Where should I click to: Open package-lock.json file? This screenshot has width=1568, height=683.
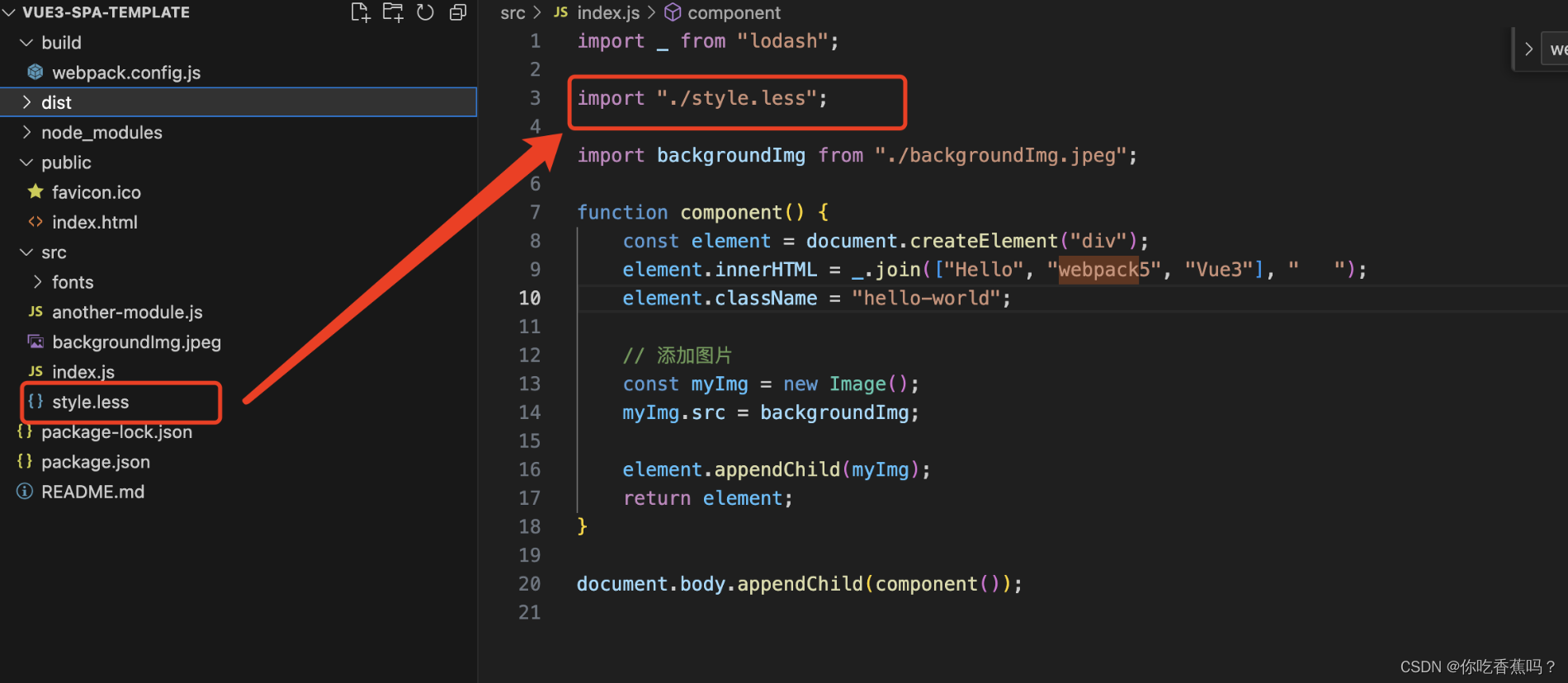(x=116, y=431)
